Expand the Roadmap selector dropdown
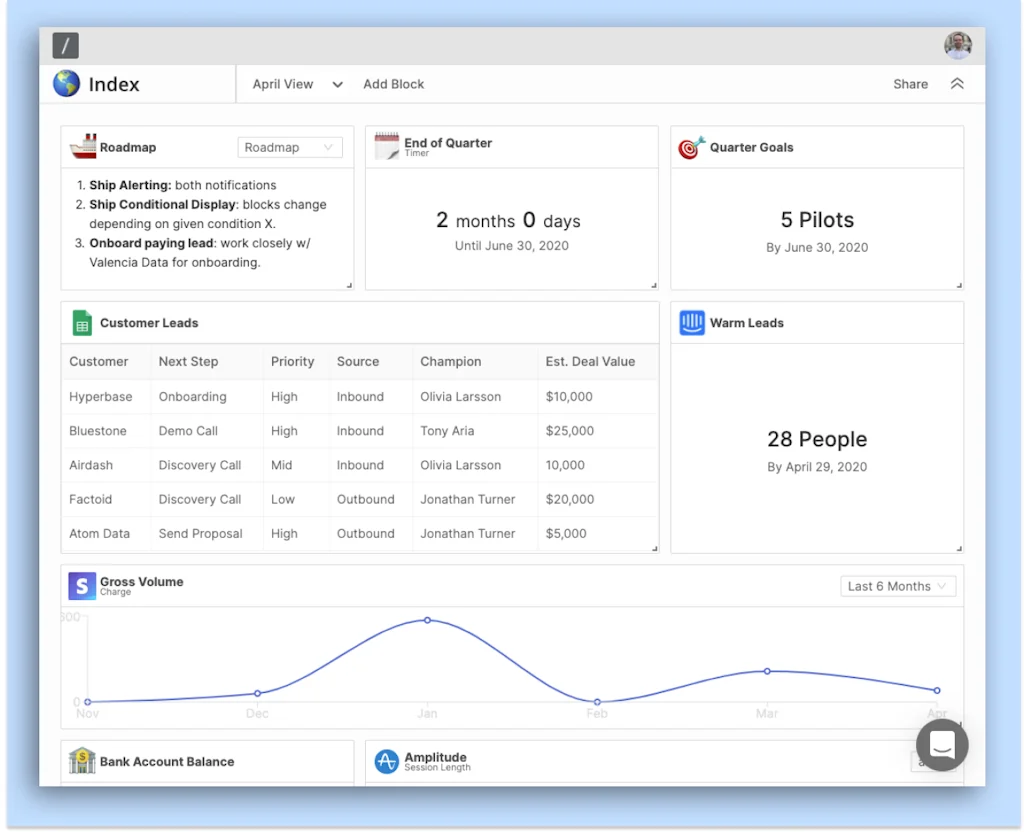Viewport: 1024px width, 832px height. (x=289, y=147)
